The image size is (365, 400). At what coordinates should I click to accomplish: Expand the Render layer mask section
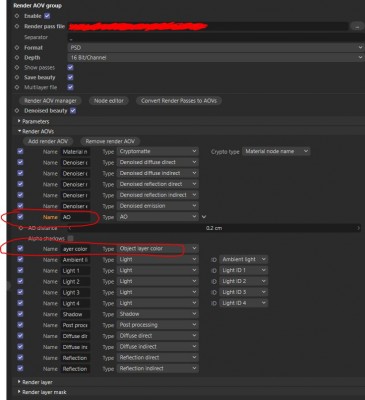pyautogui.click(x=19, y=392)
